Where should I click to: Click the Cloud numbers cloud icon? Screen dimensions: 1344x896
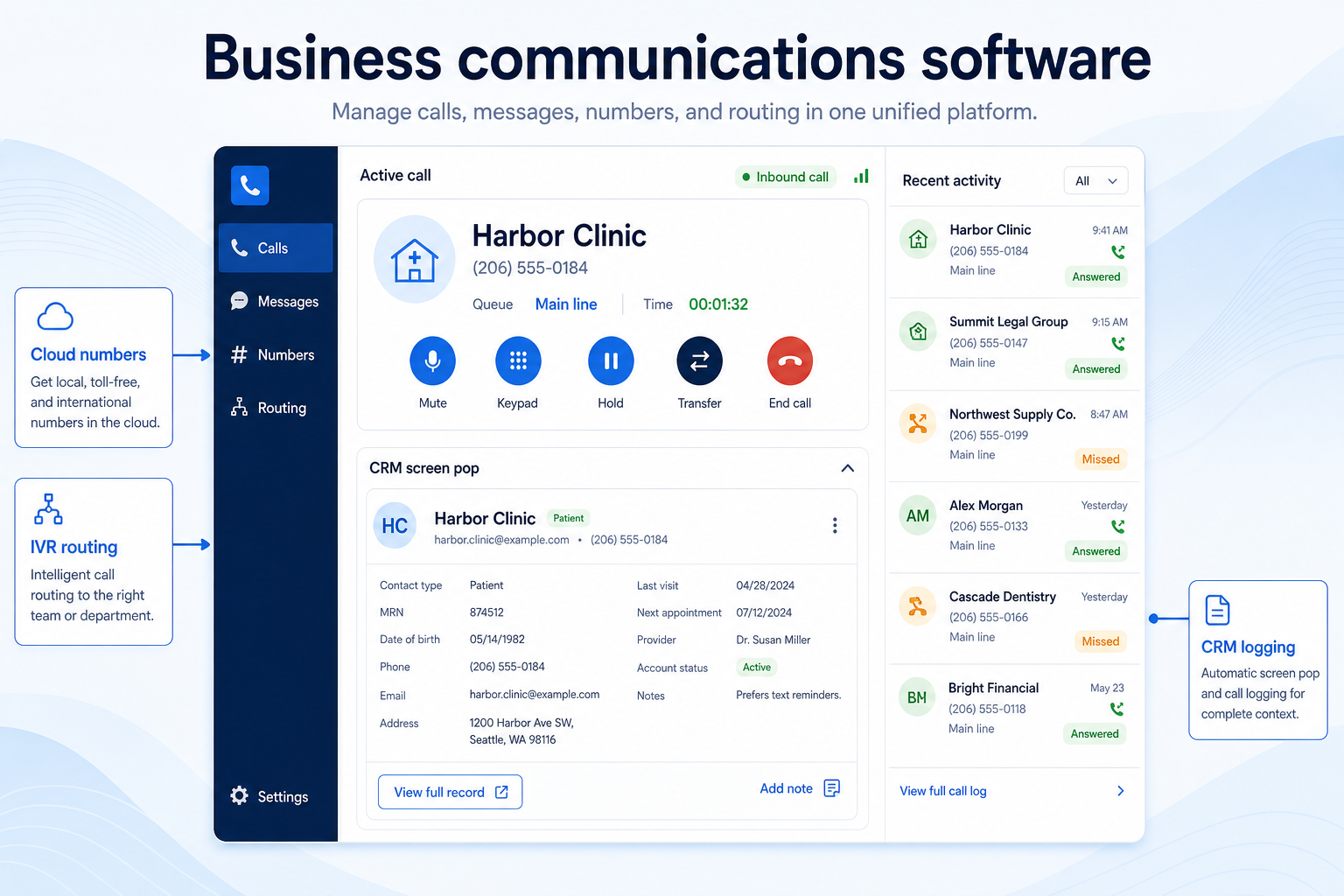55,317
